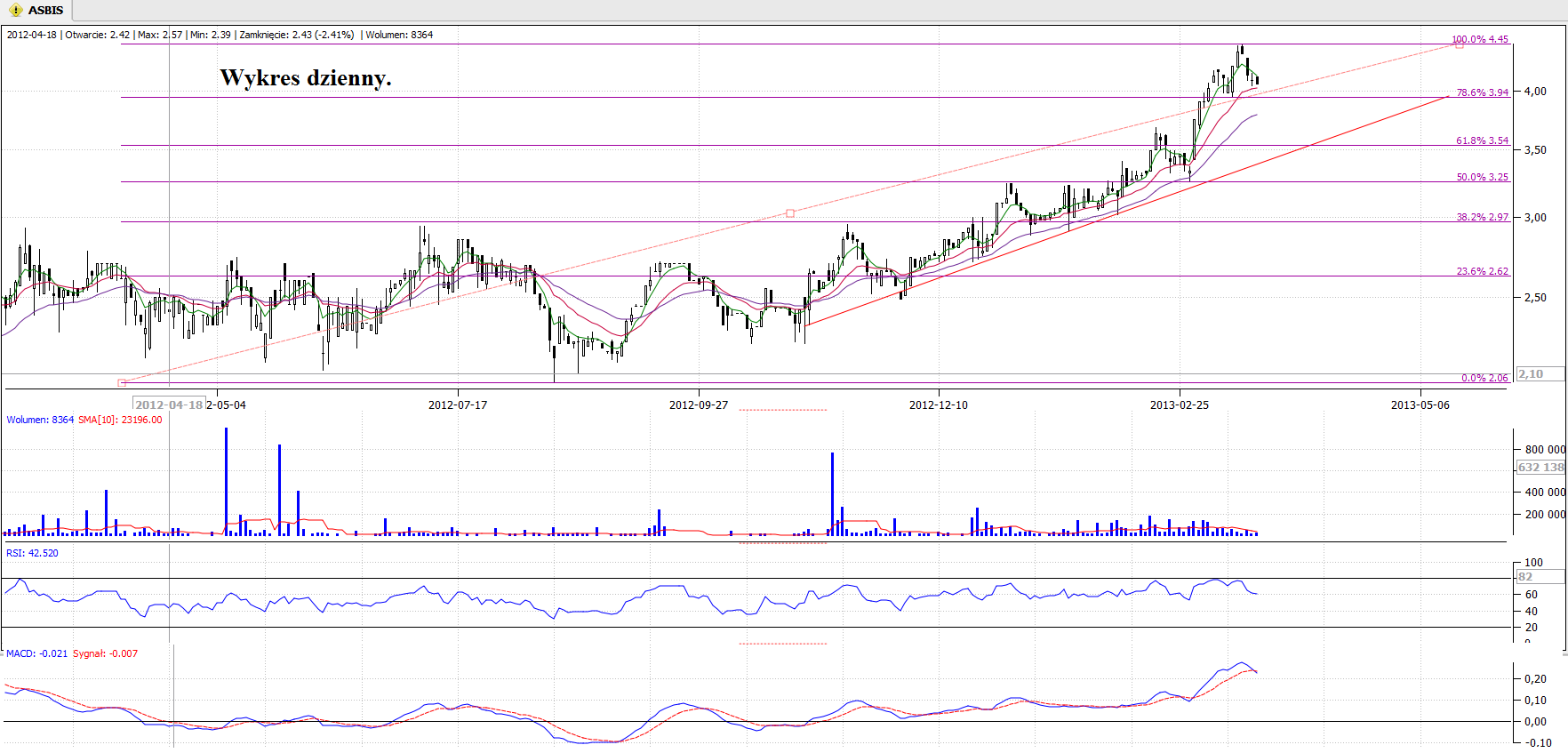Click the 2012-07-17 date axis label

tap(458, 405)
